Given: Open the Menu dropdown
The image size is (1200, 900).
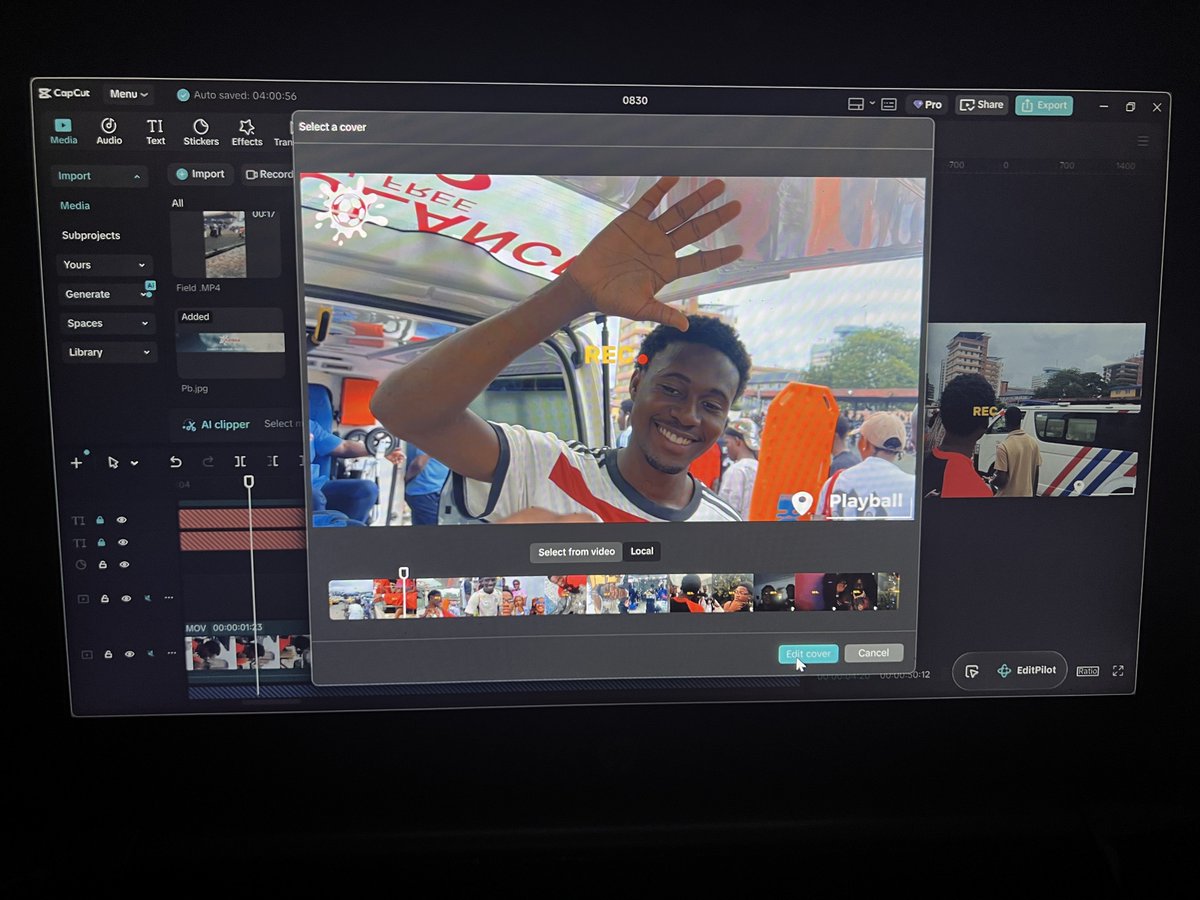Looking at the screenshot, I should [x=128, y=94].
